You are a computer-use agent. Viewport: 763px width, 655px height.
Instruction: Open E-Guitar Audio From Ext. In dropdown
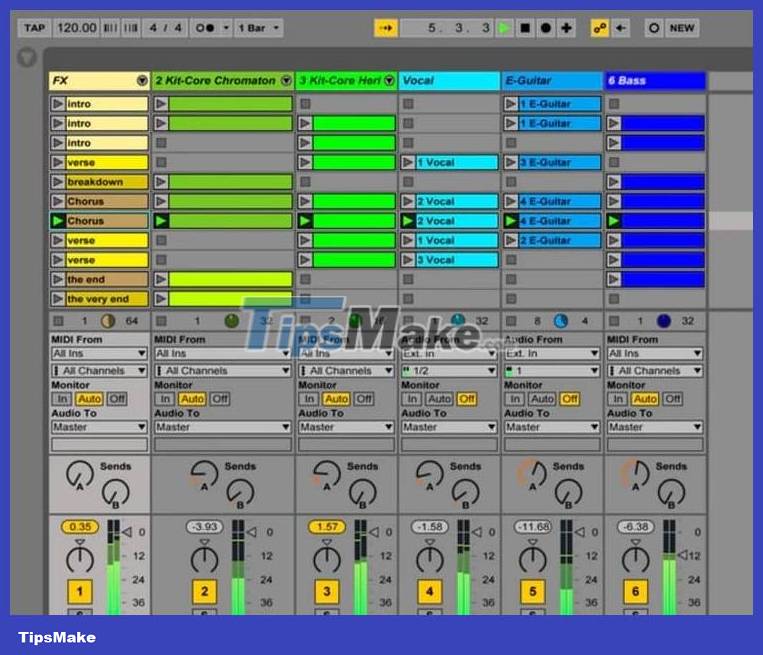tap(552, 353)
